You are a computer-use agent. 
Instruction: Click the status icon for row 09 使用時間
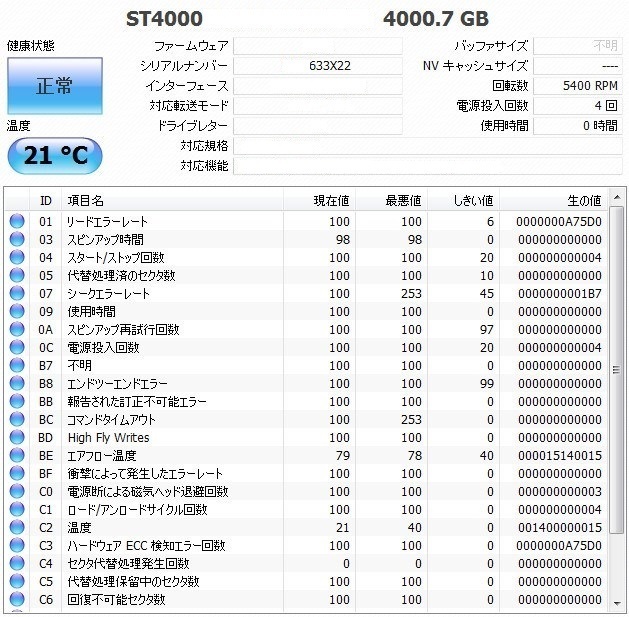pyautogui.click(x=17, y=311)
